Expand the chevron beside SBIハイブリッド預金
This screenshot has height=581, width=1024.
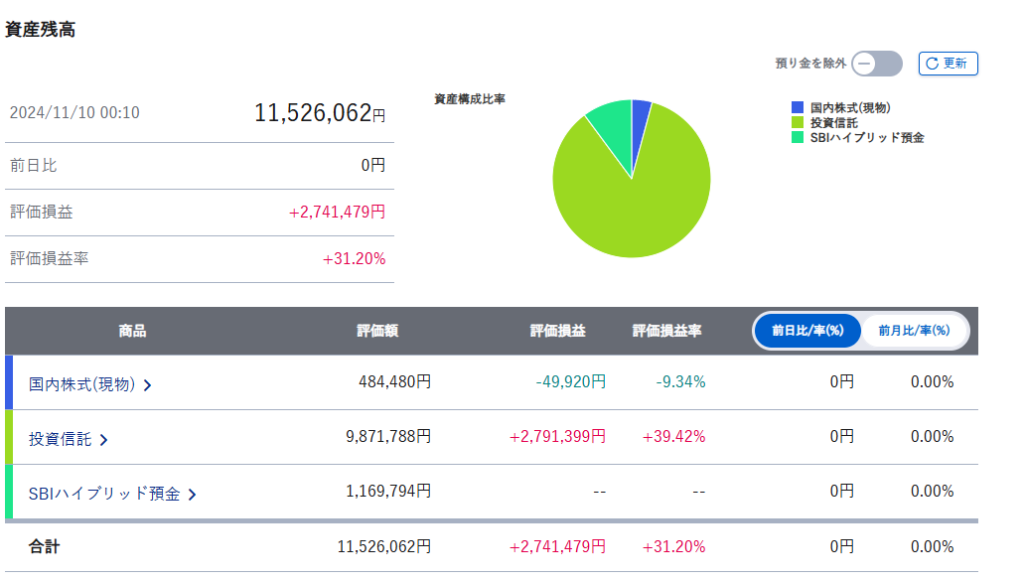(192, 494)
